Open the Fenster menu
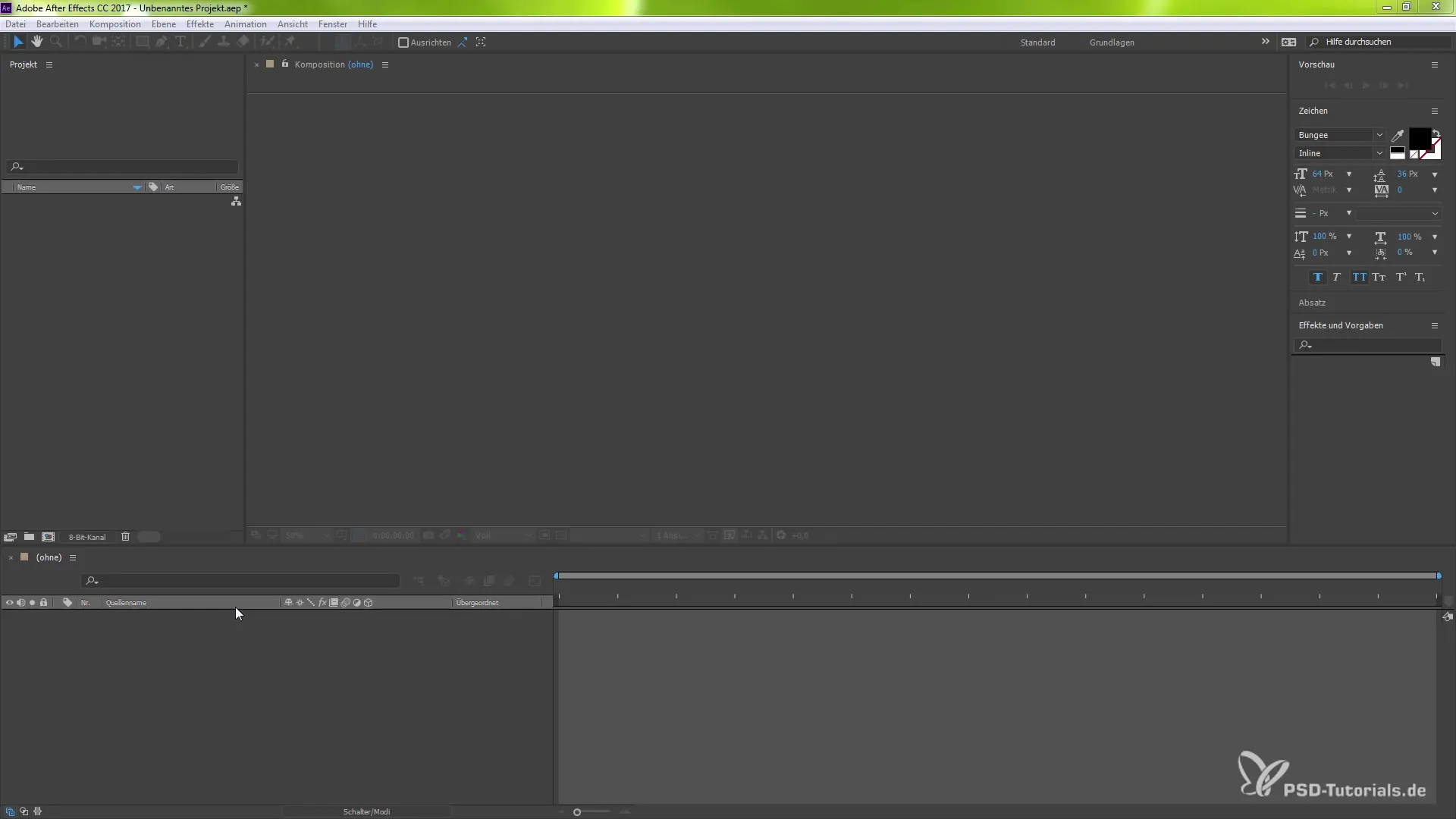Viewport: 1456px width, 819px height. pyautogui.click(x=333, y=24)
